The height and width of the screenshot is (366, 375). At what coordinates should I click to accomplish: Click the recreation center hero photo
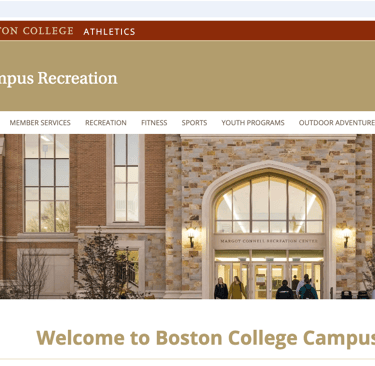[187, 216]
